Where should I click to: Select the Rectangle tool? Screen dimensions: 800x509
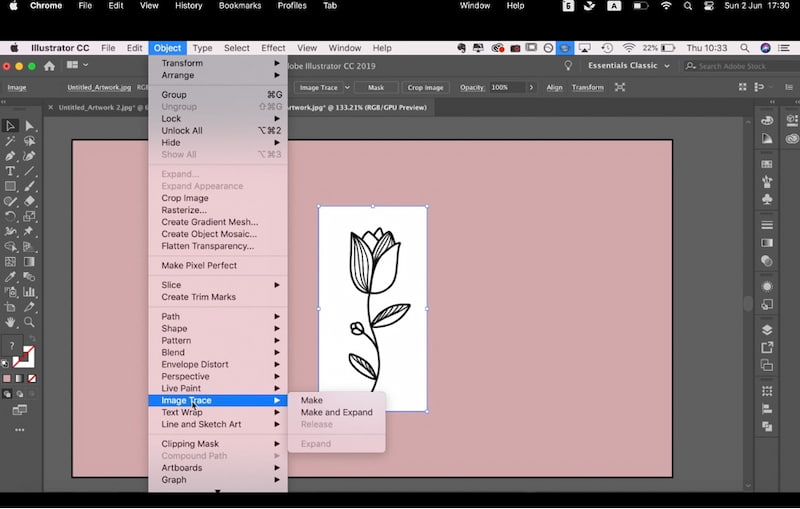coord(10,186)
